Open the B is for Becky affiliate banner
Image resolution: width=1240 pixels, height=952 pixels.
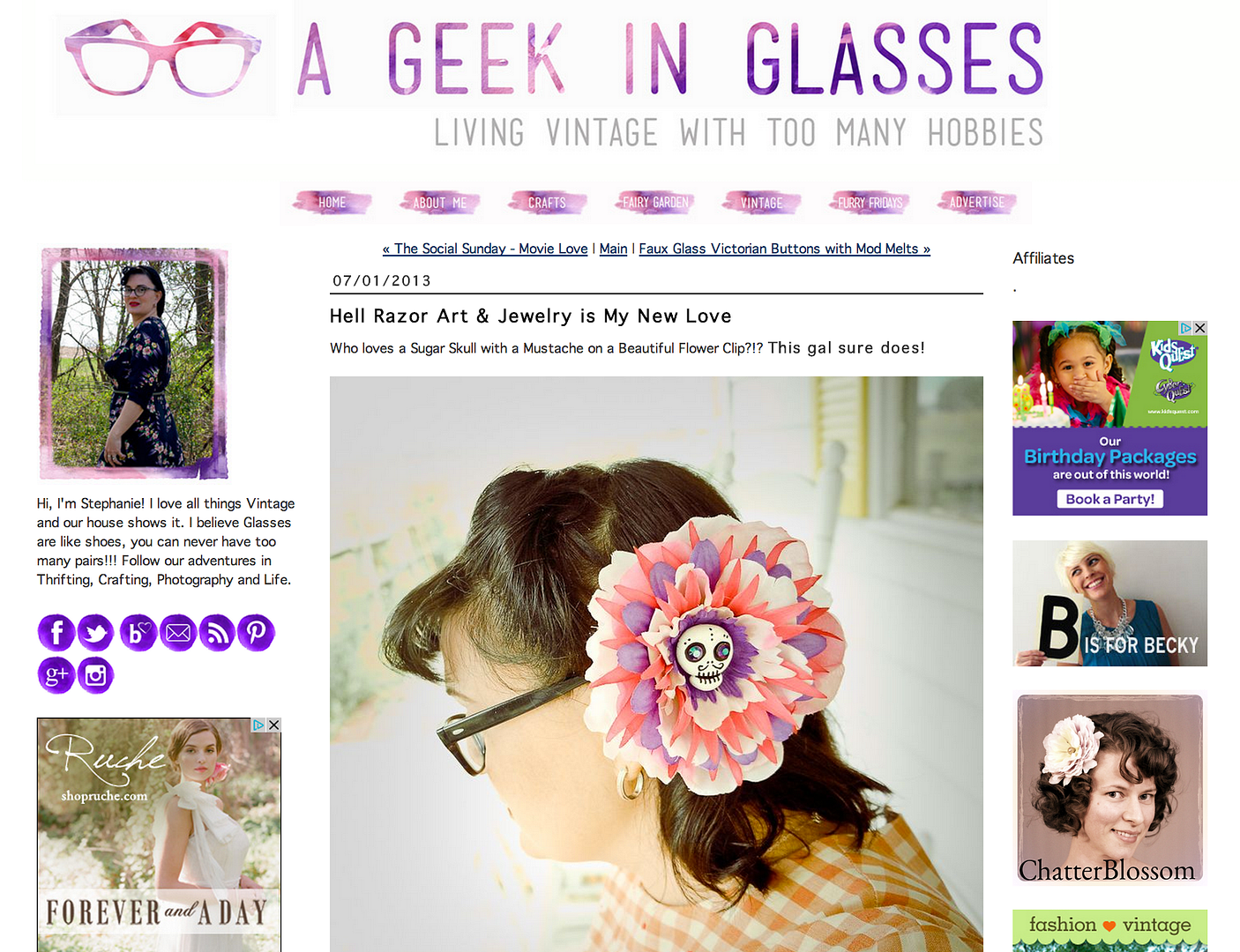(1109, 603)
